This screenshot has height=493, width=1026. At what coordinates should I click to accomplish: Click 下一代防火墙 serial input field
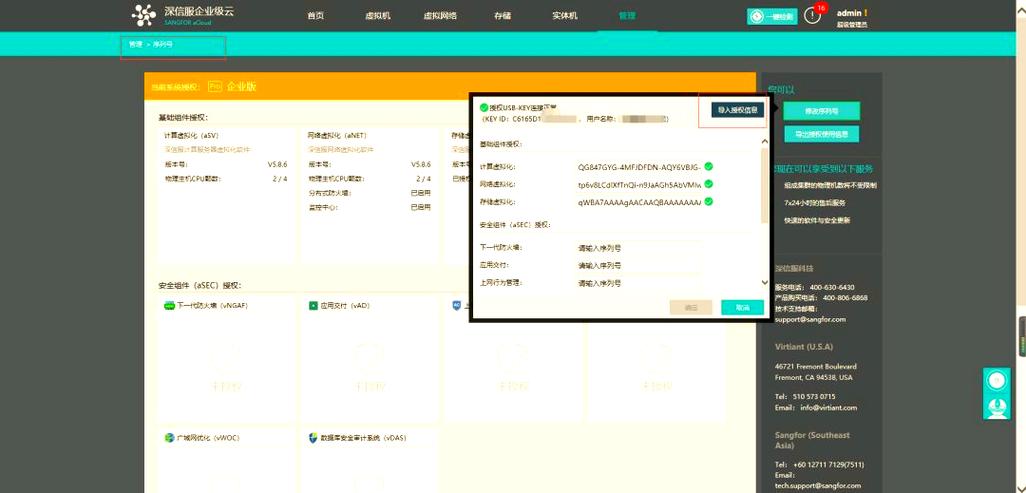(x=639, y=249)
